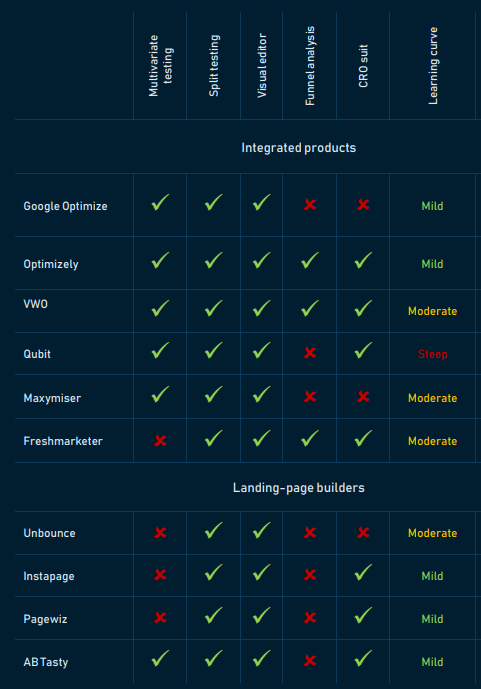Image resolution: width=481 pixels, height=689 pixels.
Task: Click the Integrated products section heading
Action: 299,148
